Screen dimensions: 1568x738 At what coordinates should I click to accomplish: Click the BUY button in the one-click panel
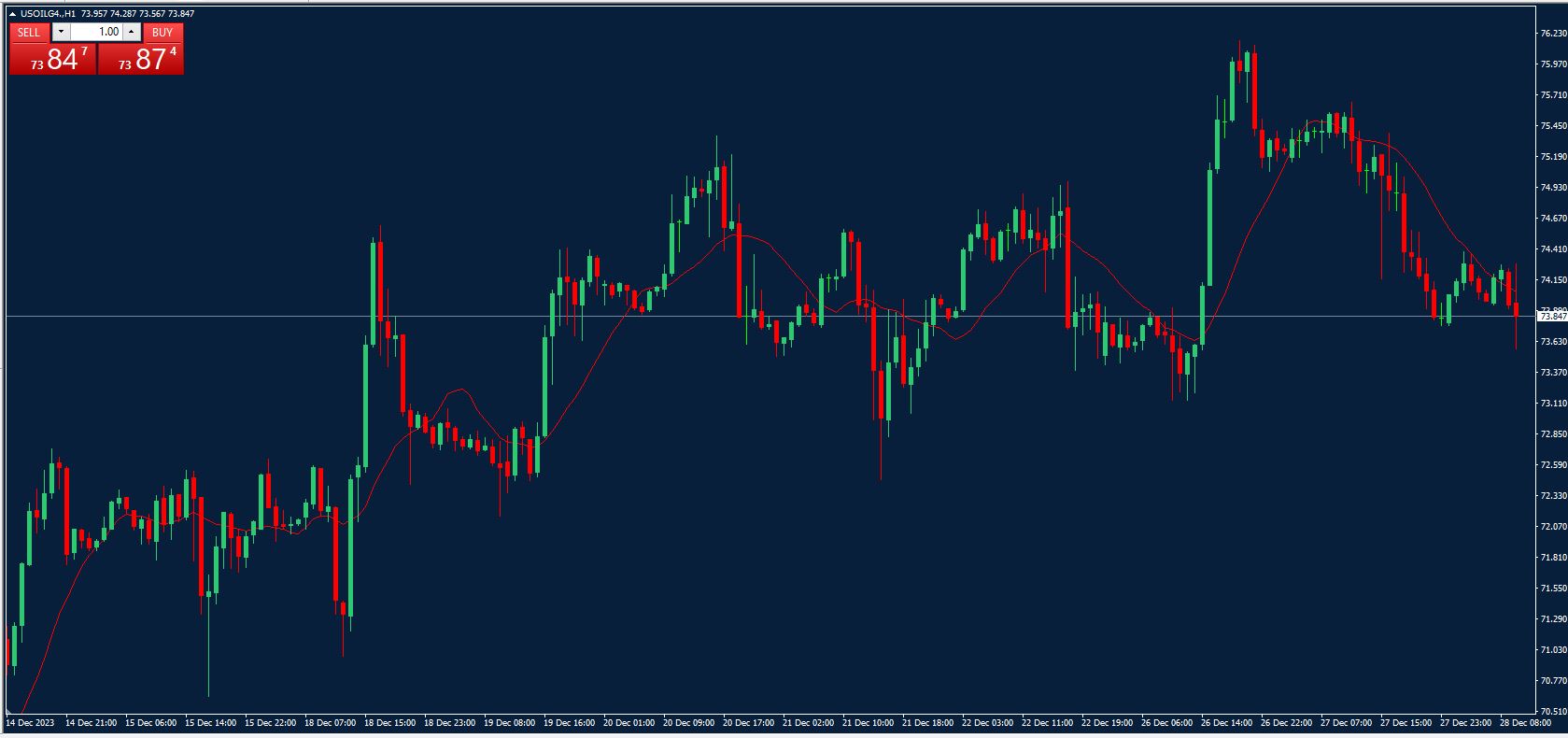[x=162, y=32]
